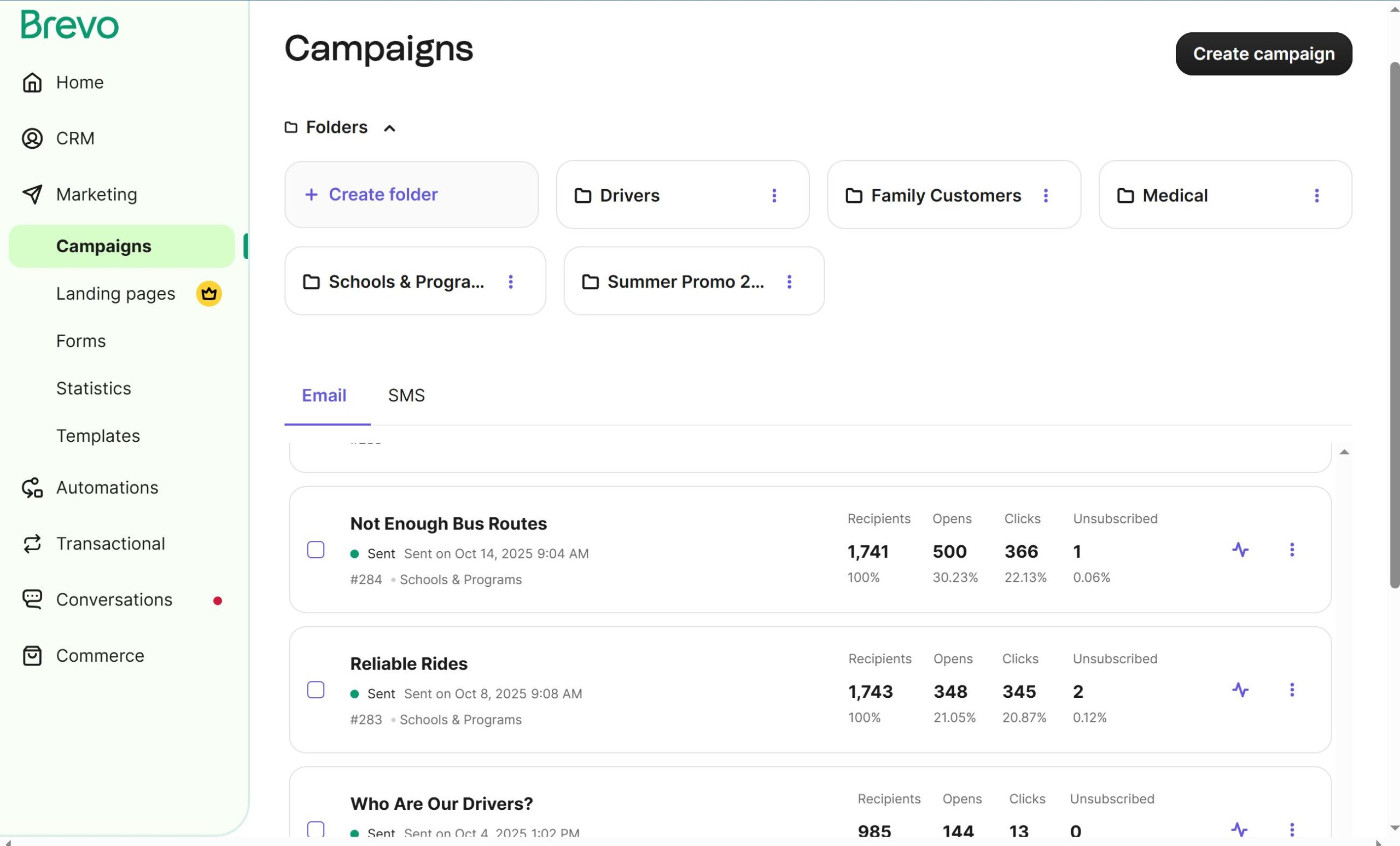Switch to the SMS tab
The width and height of the screenshot is (1400, 846).
click(x=406, y=395)
